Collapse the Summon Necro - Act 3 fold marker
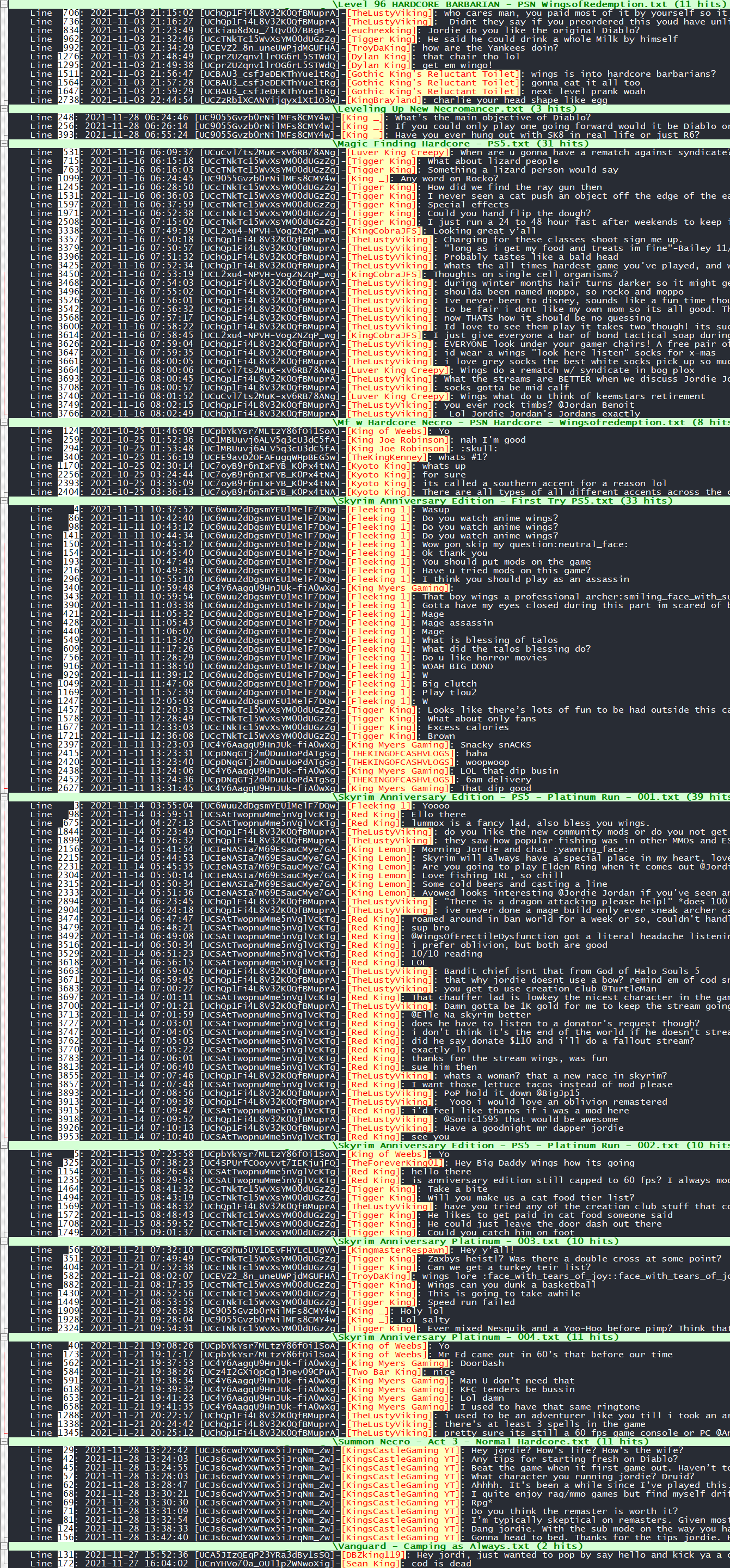 tap(4, 1441)
